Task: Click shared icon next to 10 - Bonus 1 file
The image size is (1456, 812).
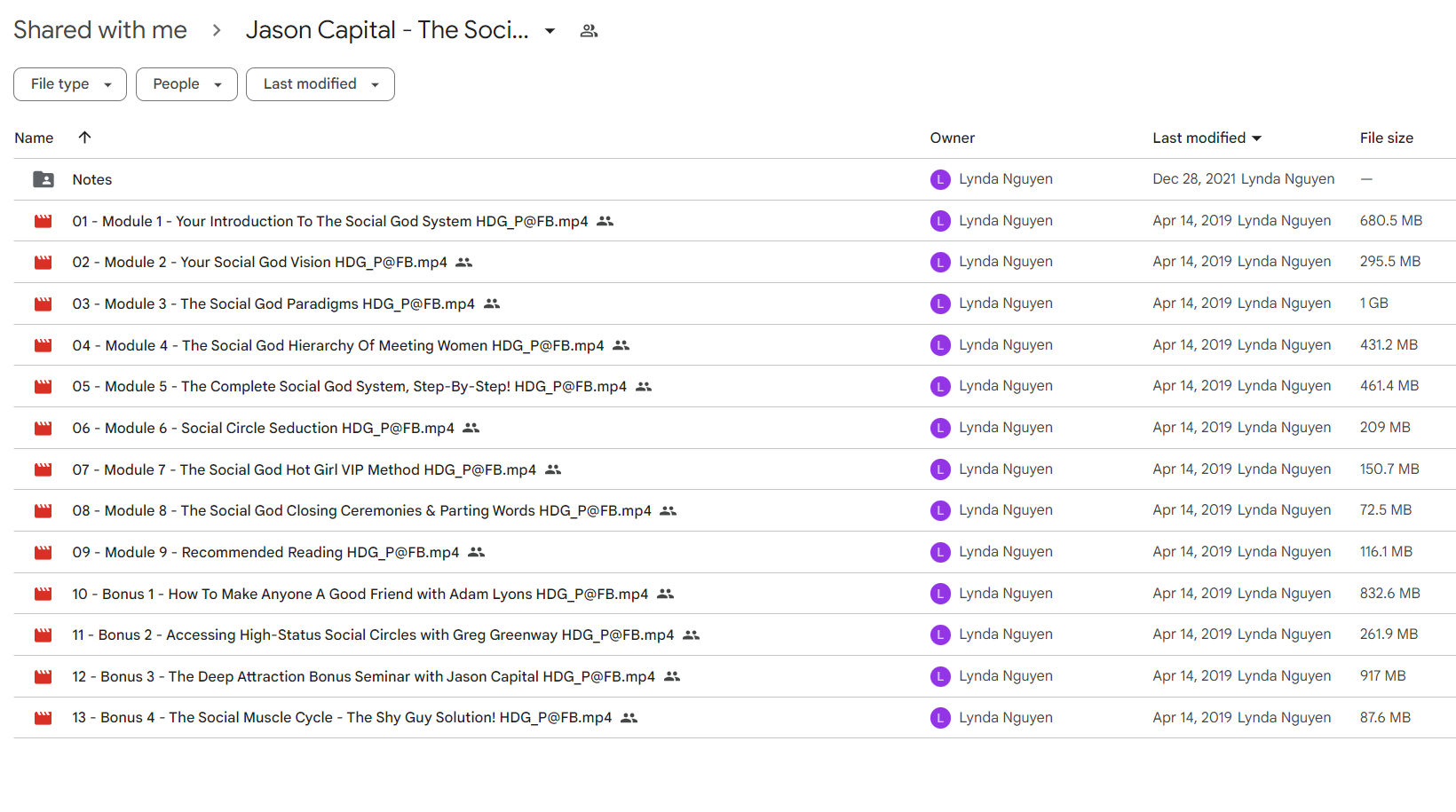Action: pyautogui.click(x=666, y=594)
